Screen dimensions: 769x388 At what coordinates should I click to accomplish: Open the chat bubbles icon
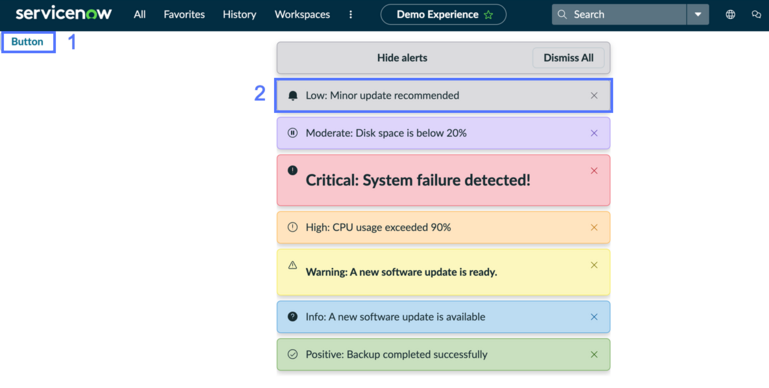[x=756, y=14]
